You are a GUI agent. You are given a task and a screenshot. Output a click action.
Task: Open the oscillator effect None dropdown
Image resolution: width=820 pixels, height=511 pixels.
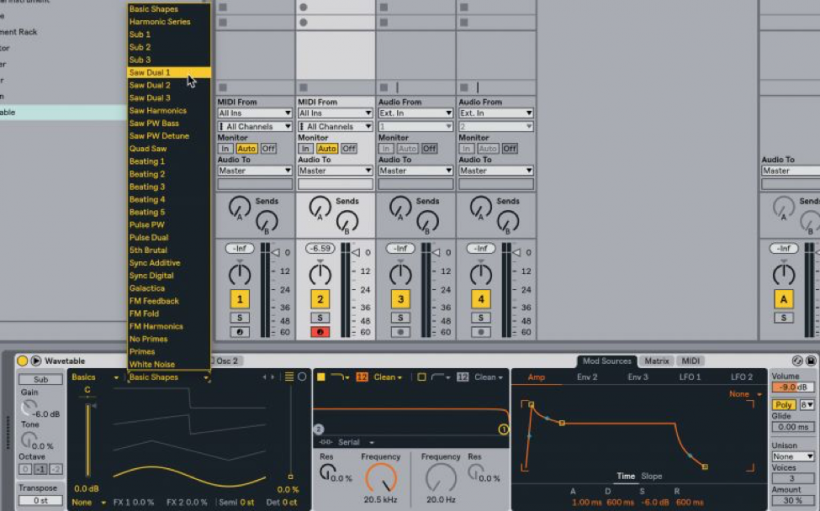(x=88, y=503)
